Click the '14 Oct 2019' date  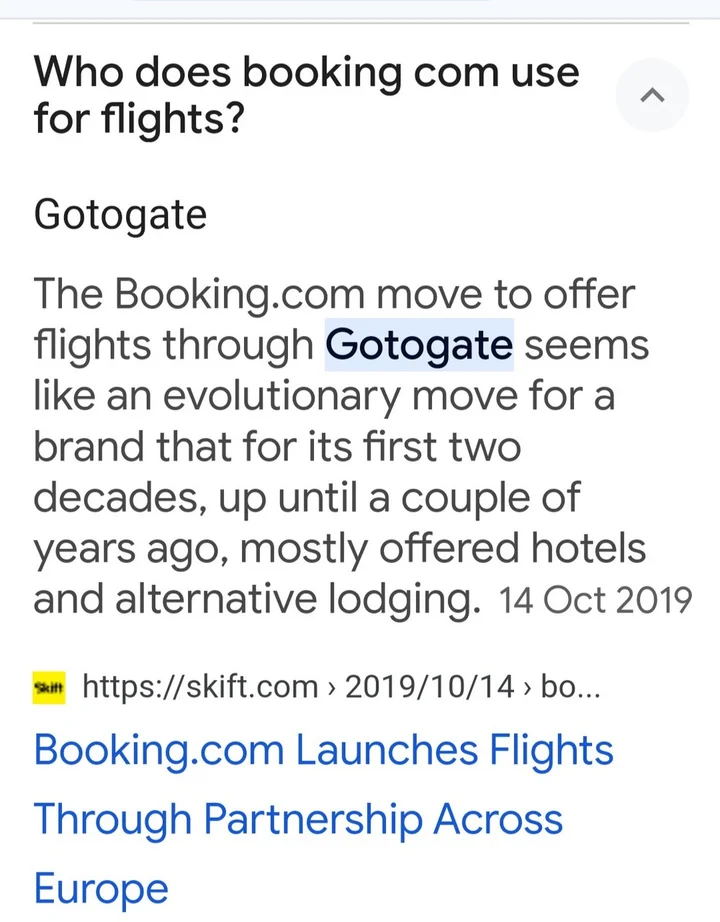[595, 600]
